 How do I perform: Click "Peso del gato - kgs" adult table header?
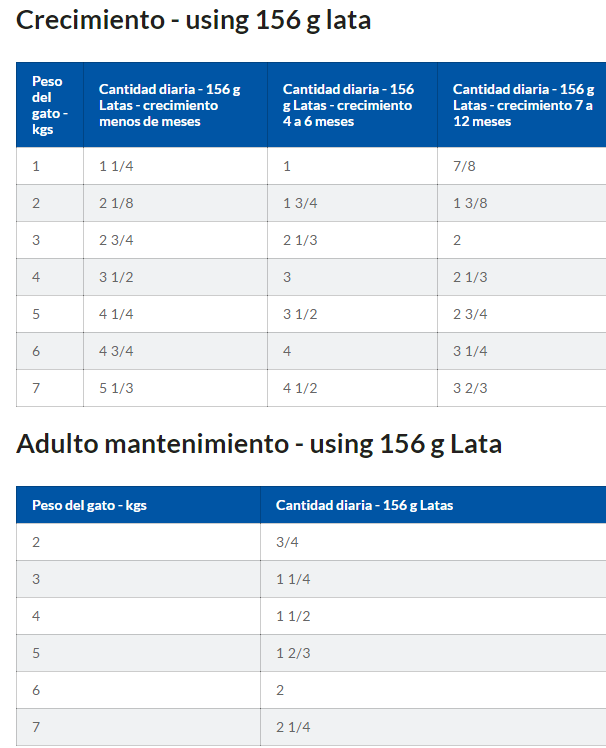pos(89,505)
